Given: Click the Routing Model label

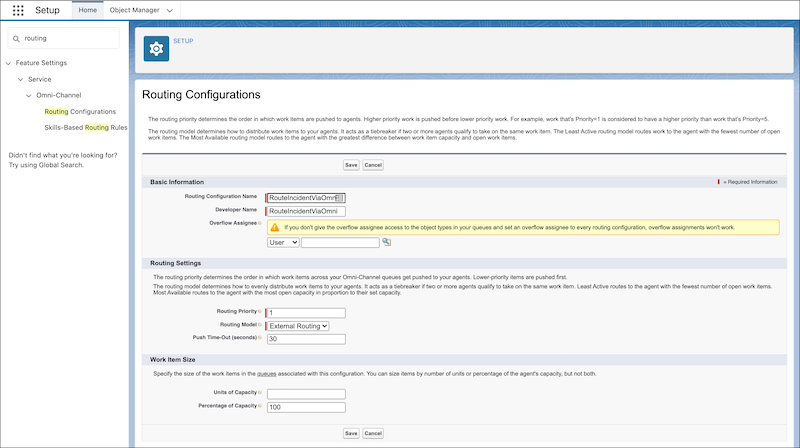Looking at the screenshot, I should pyautogui.click(x=238, y=325).
